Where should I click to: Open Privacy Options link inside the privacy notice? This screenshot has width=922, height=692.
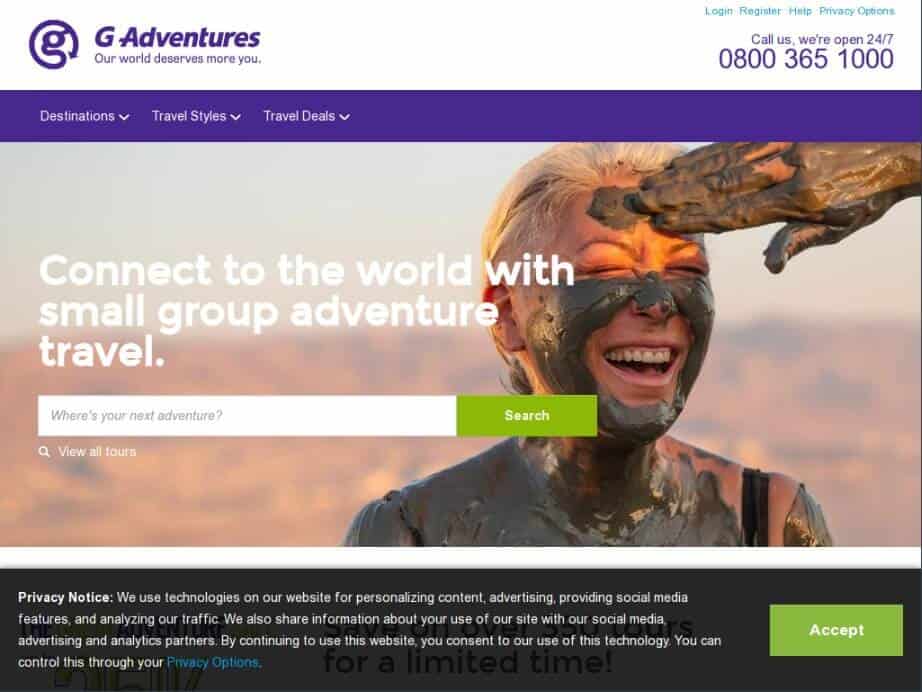pos(212,662)
